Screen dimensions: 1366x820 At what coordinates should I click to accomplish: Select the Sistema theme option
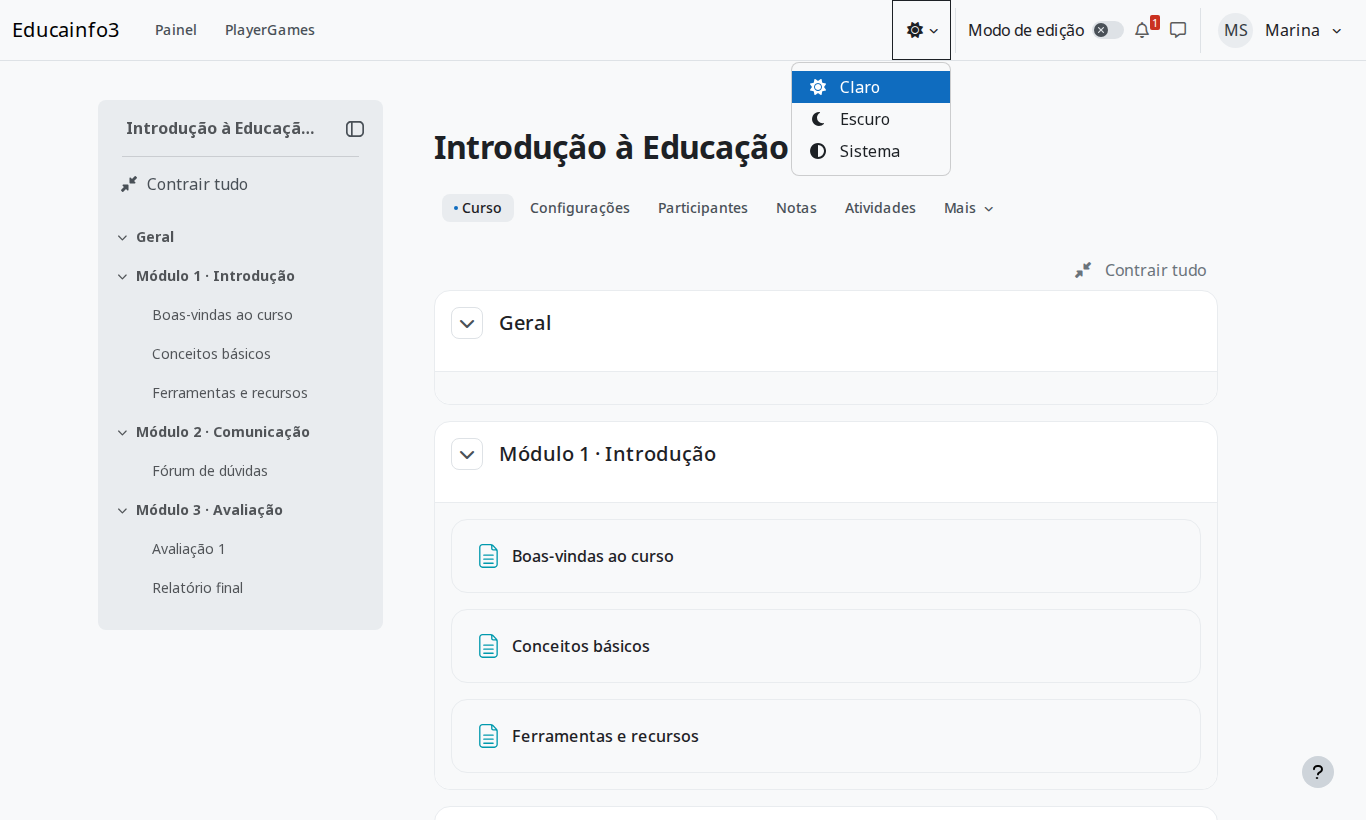coord(871,151)
